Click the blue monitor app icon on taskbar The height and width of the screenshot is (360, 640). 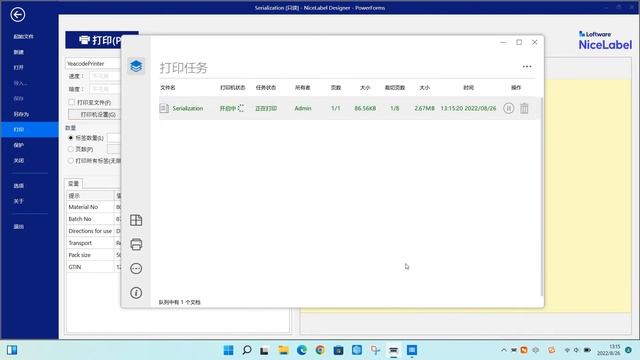pyautogui.click(x=412, y=350)
